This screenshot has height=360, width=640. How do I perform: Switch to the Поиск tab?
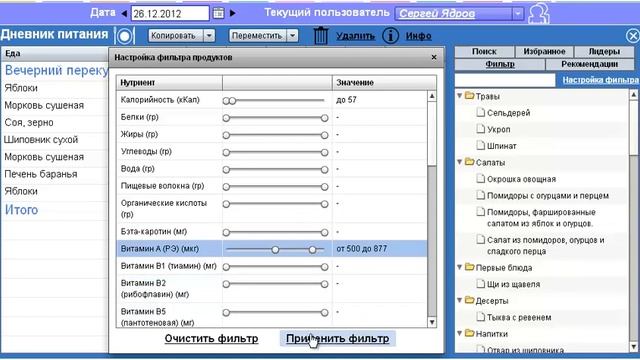tap(484, 51)
